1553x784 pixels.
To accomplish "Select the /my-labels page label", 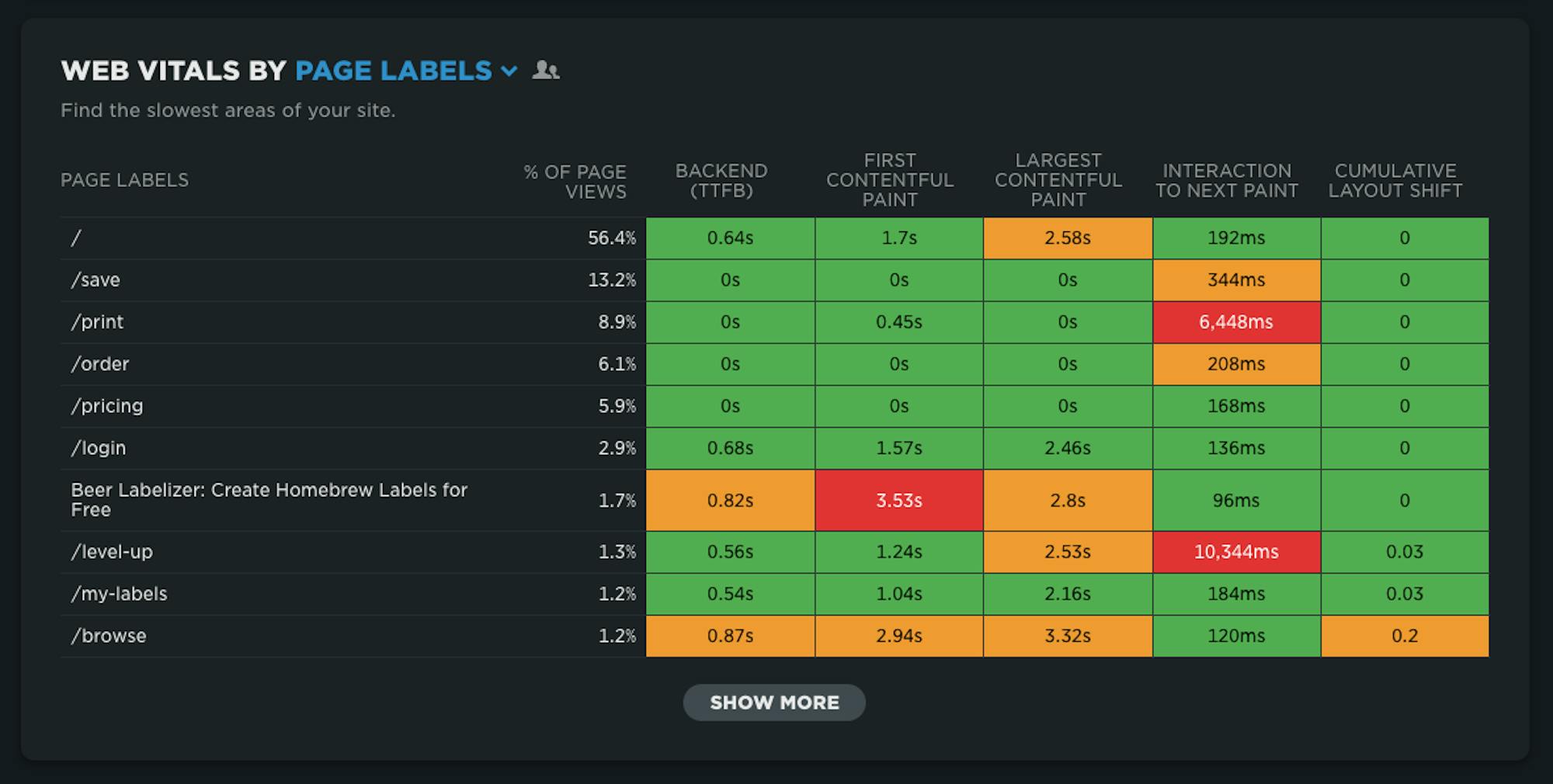I will pos(119,594).
